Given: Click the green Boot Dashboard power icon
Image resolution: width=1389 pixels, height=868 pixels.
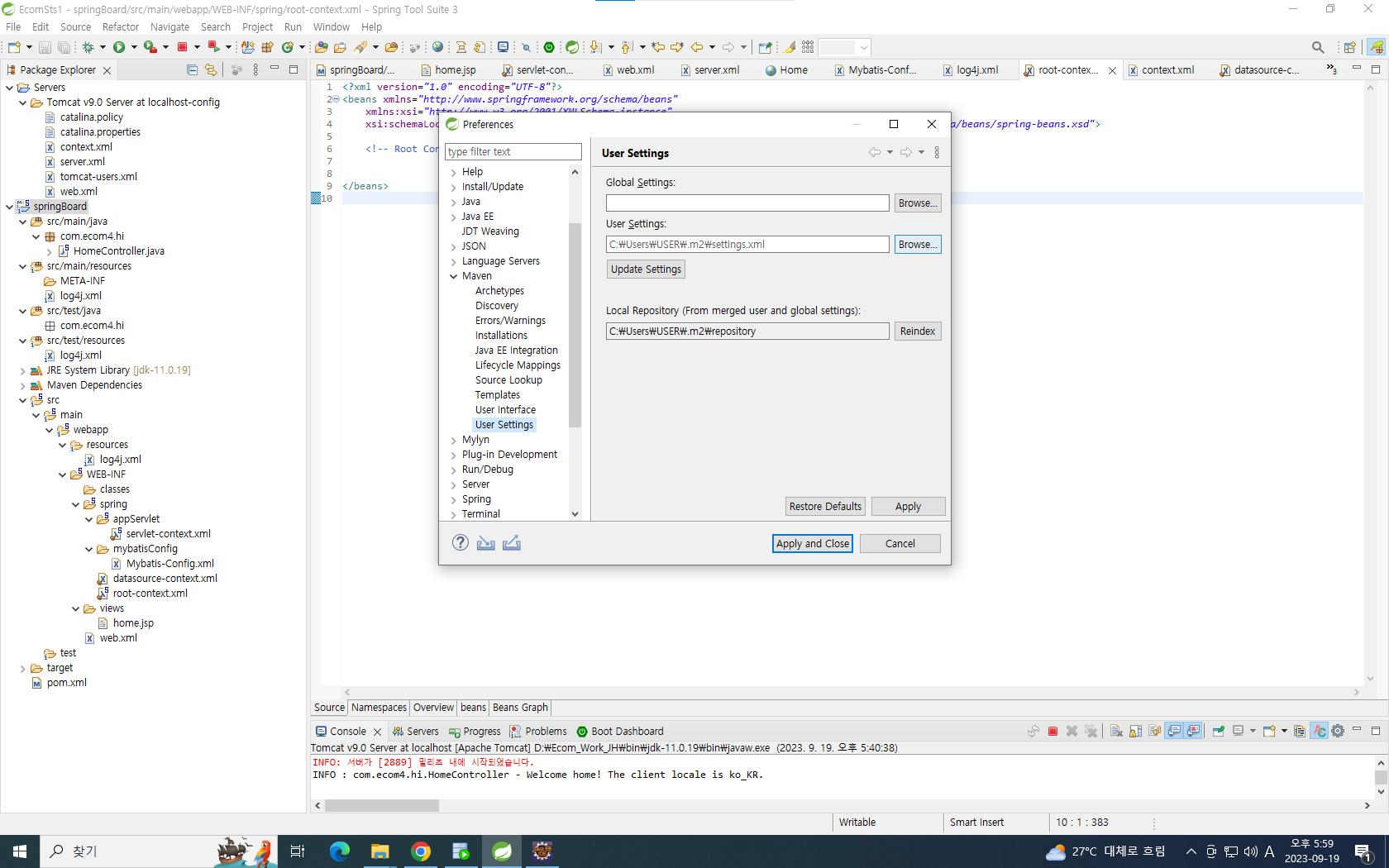Looking at the screenshot, I should pos(548,47).
